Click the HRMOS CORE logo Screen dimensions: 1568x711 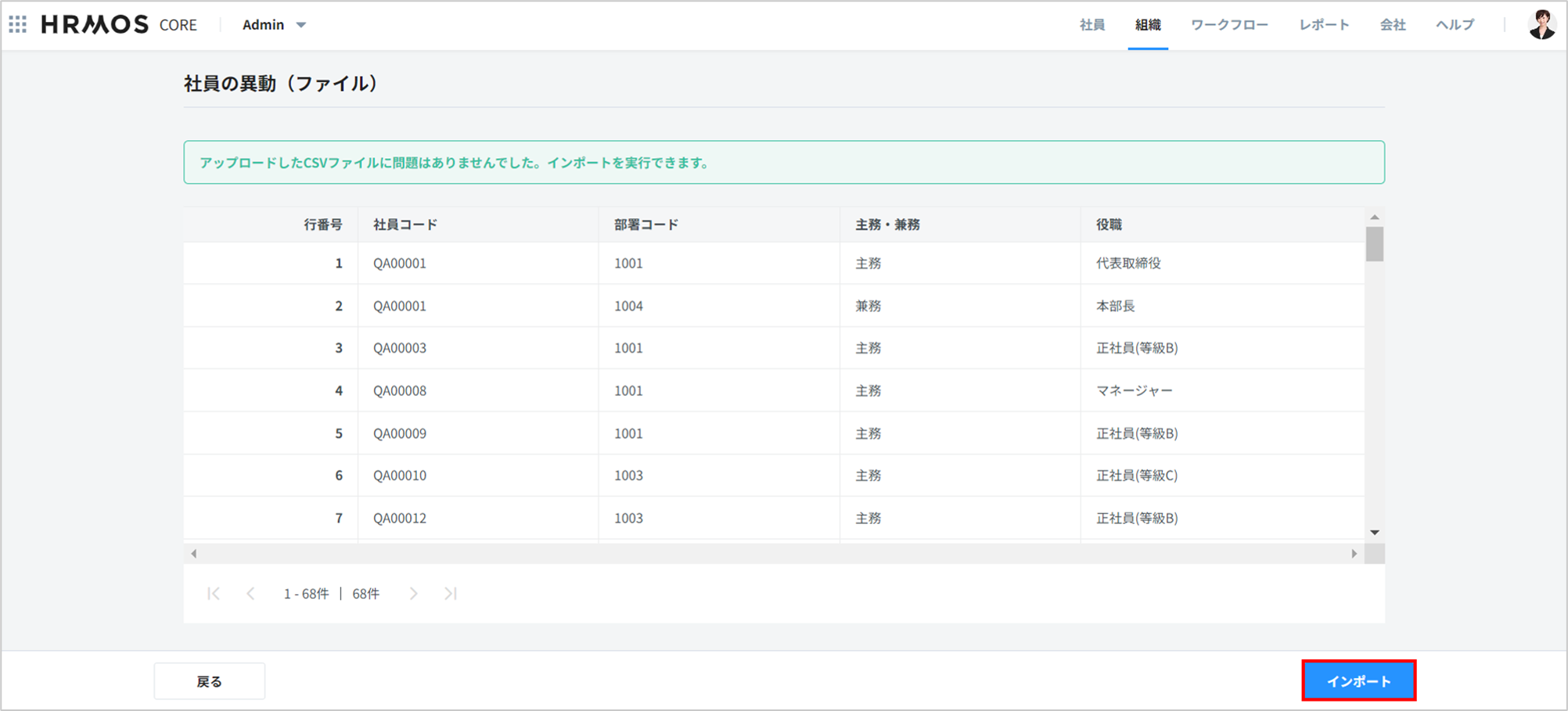click(119, 25)
